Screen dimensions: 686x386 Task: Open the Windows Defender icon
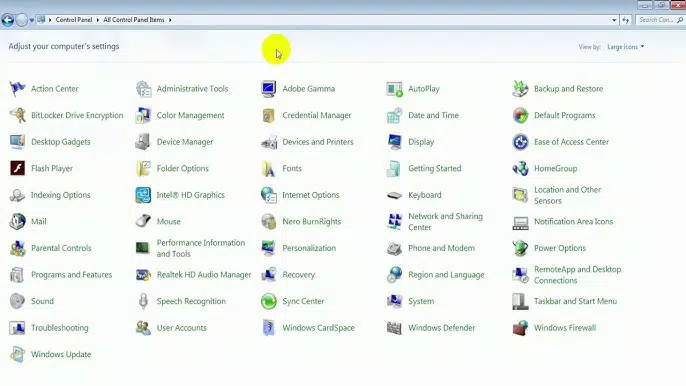click(x=394, y=328)
